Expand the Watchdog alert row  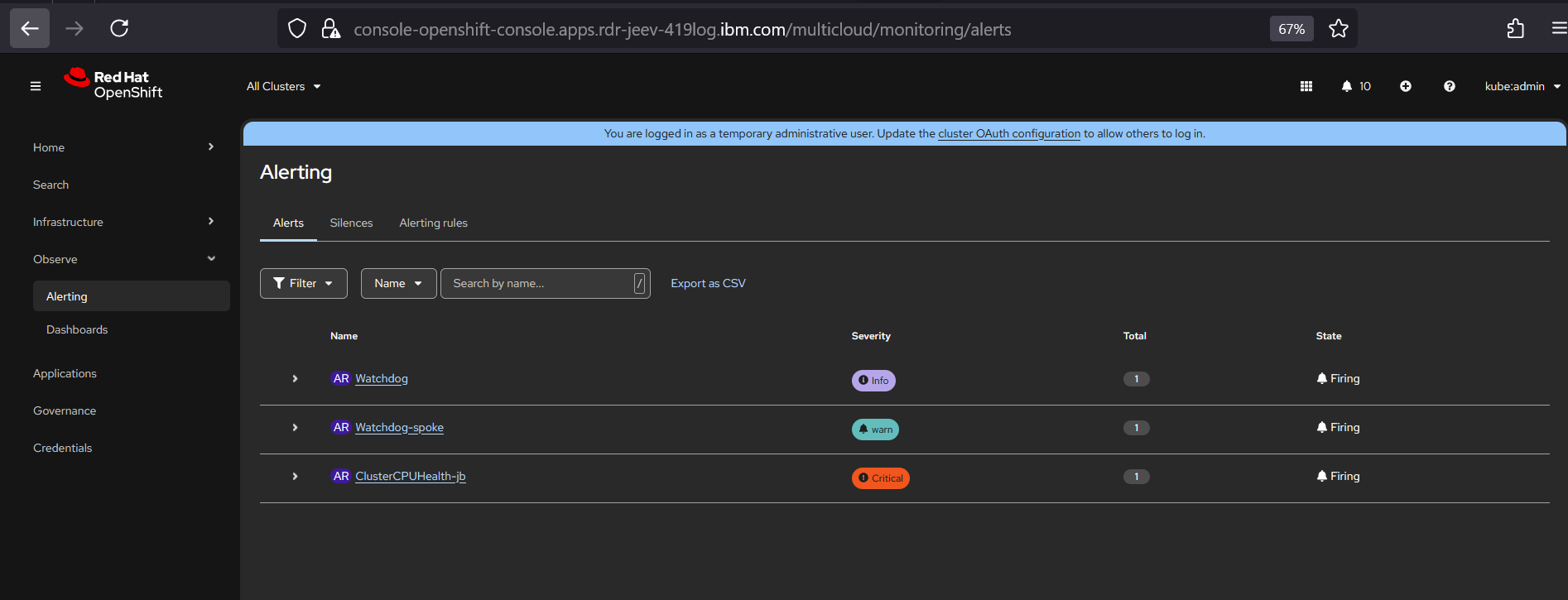point(295,379)
